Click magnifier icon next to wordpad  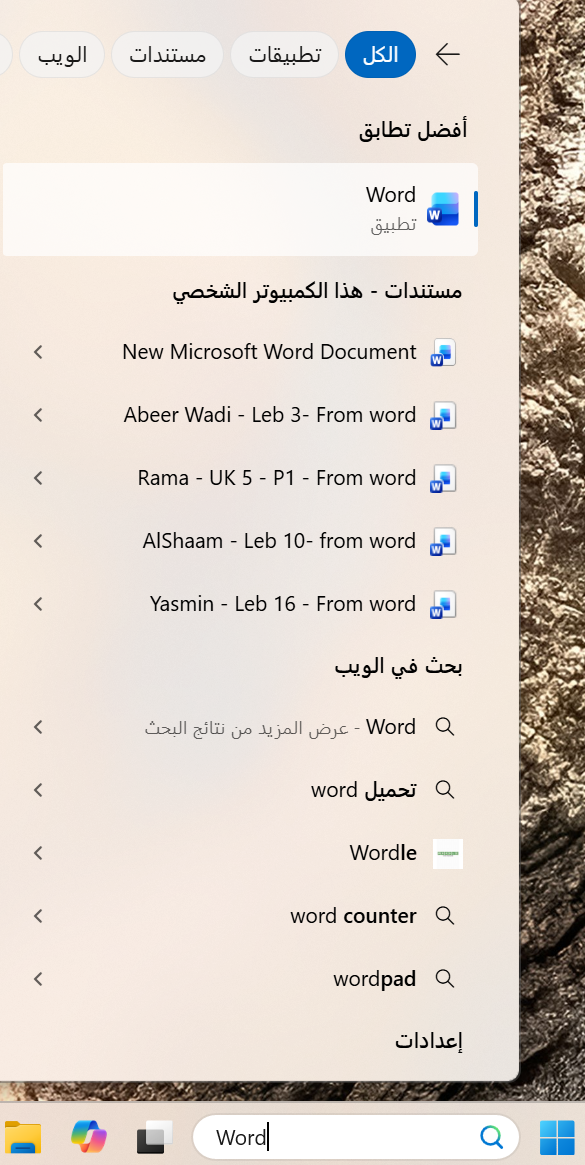[x=445, y=979]
